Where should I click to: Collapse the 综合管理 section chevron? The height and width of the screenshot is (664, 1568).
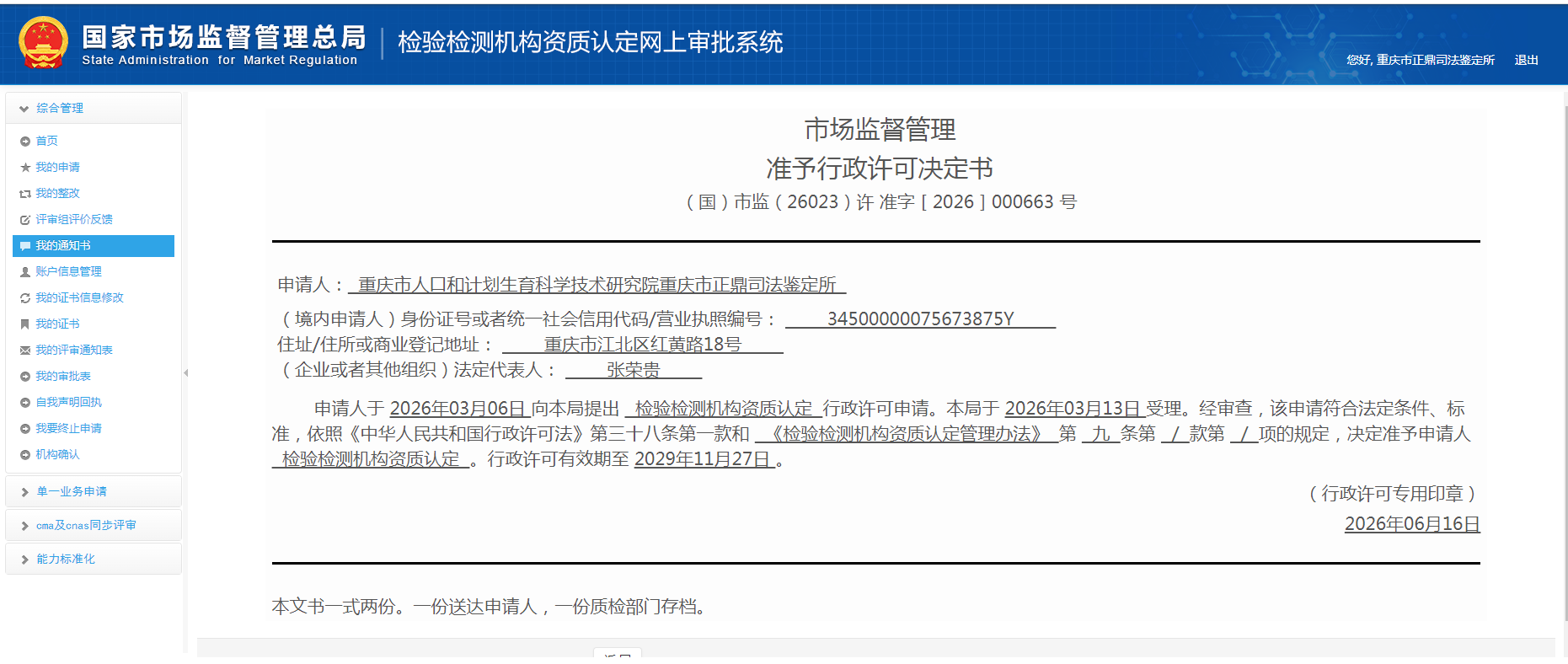click(x=24, y=109)
